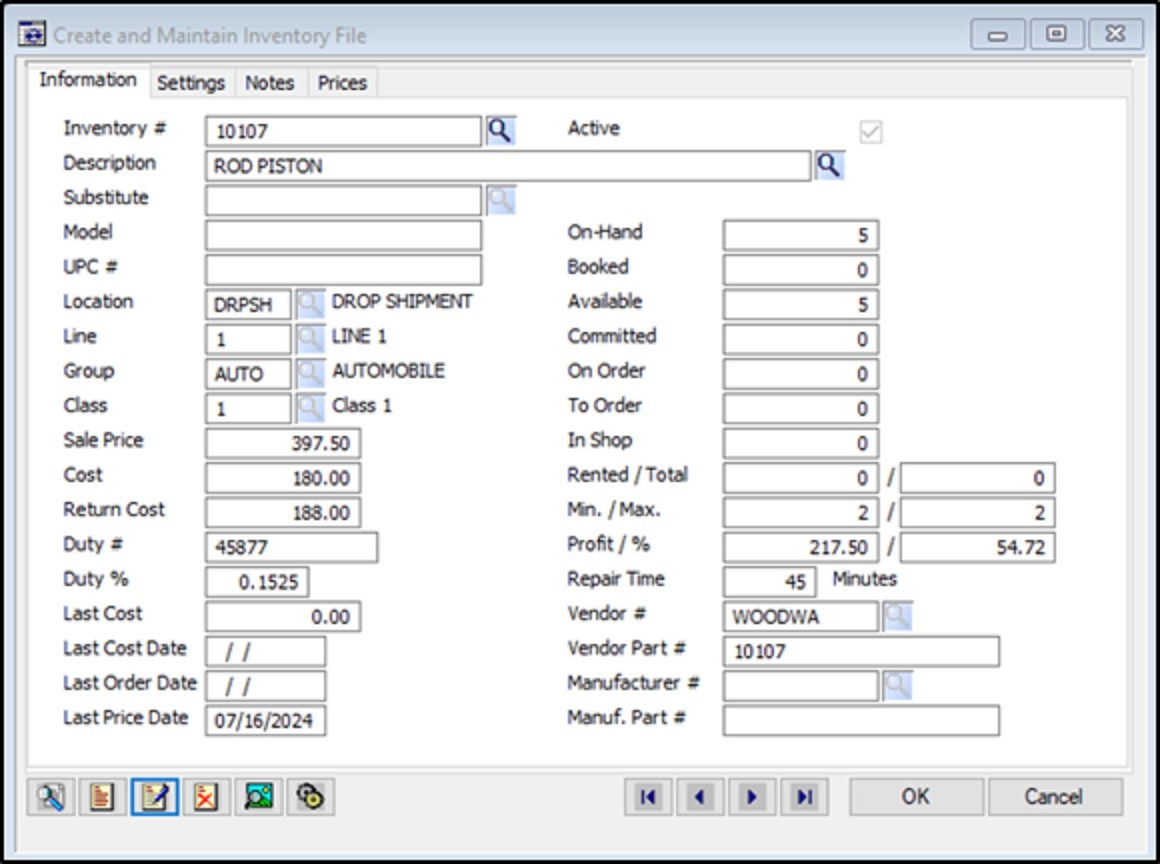The height and width of the screenshot is (864, 1160).
Task: Click the Cost field 180.00
Action: [x=283, y=478]
